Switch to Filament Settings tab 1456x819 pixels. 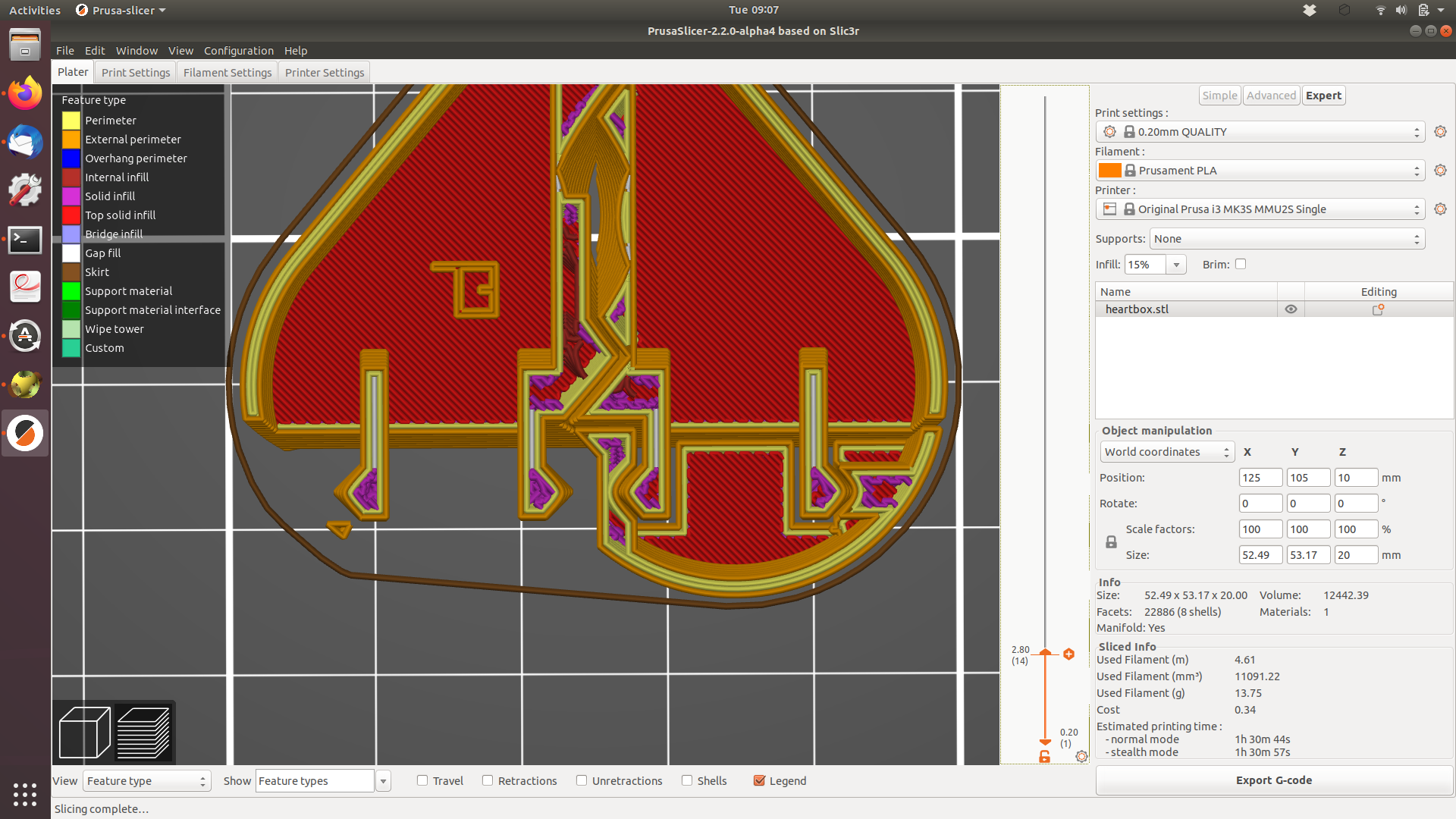tap(227, 73)
